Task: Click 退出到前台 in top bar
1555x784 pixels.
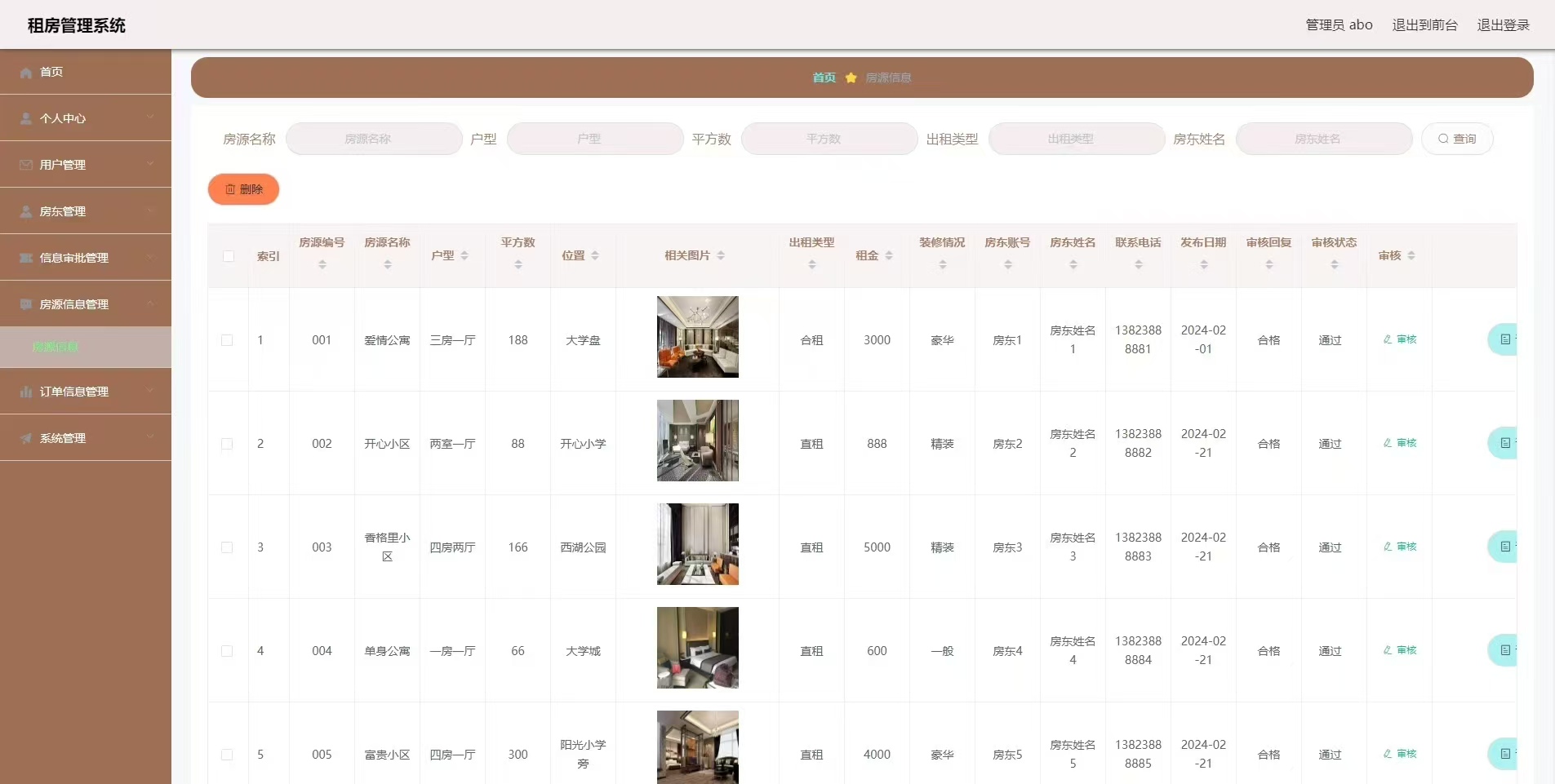Action: pos(1424,25)
